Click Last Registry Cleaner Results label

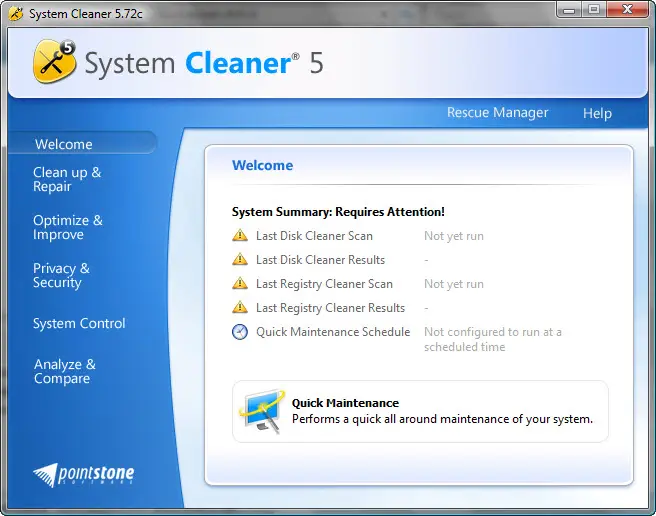coord(331,308)
